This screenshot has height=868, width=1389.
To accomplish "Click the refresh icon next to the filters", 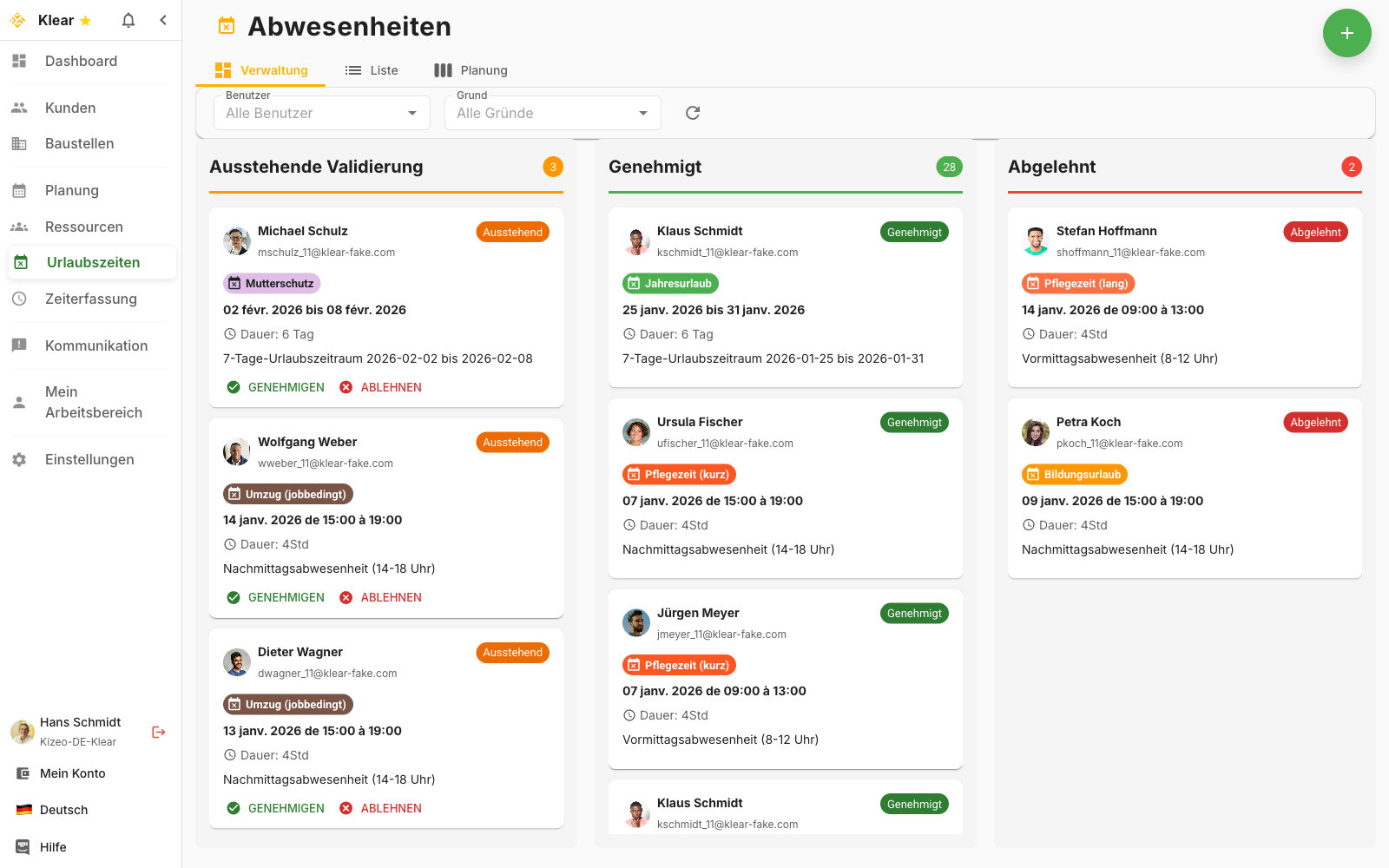I will click(692, 113).
